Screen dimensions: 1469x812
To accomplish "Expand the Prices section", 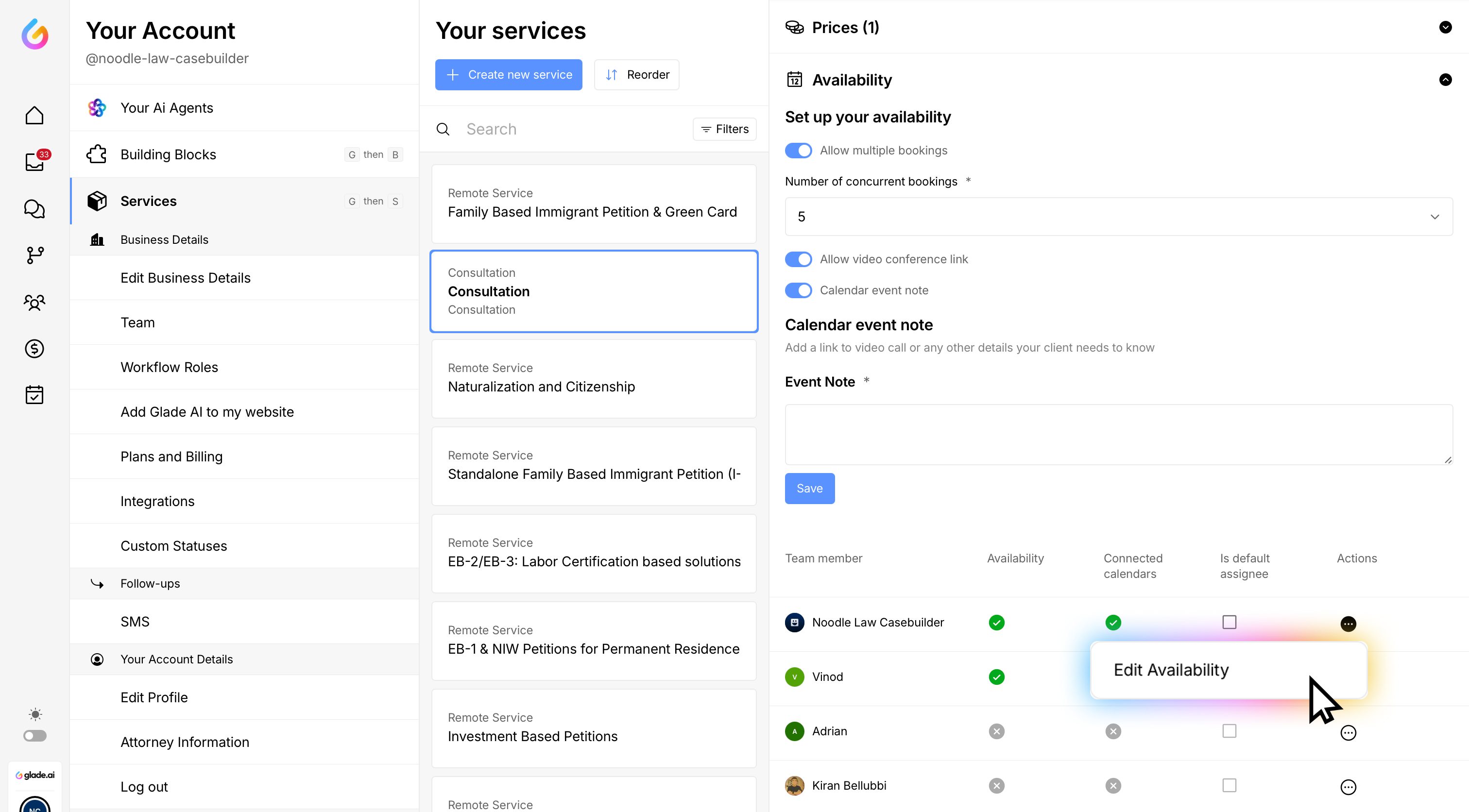I will (x=1445, y=27).
